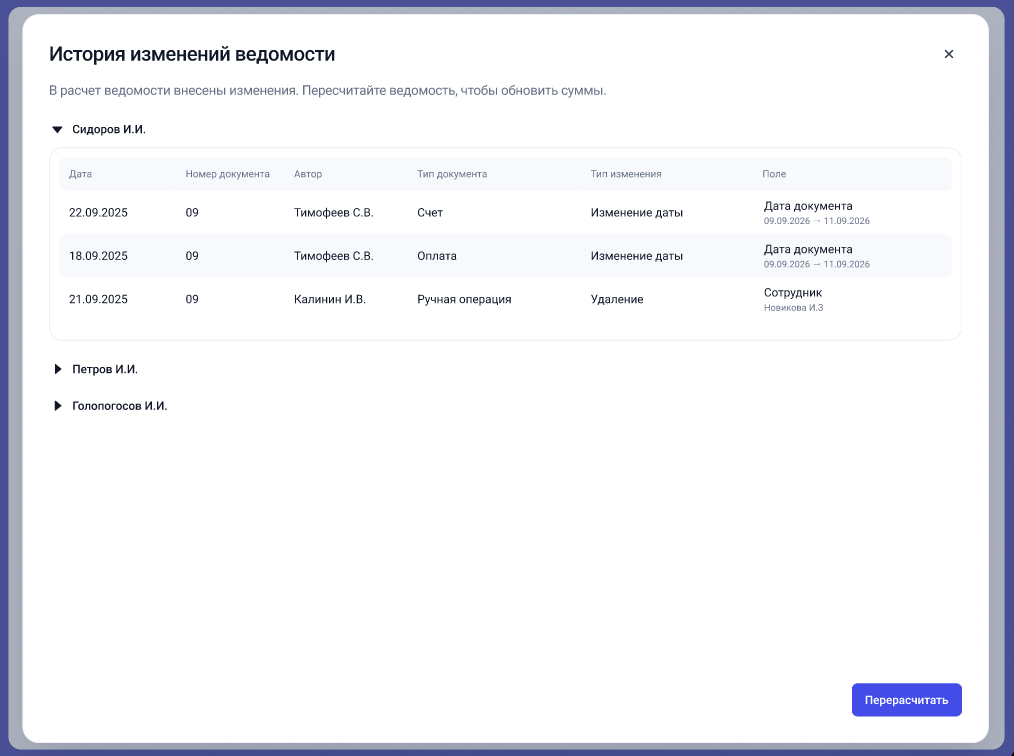Select the Голопогосов И.И. group label
Image resolution: width=1014 pixels, height=756 pixels.
click(120, 406)
